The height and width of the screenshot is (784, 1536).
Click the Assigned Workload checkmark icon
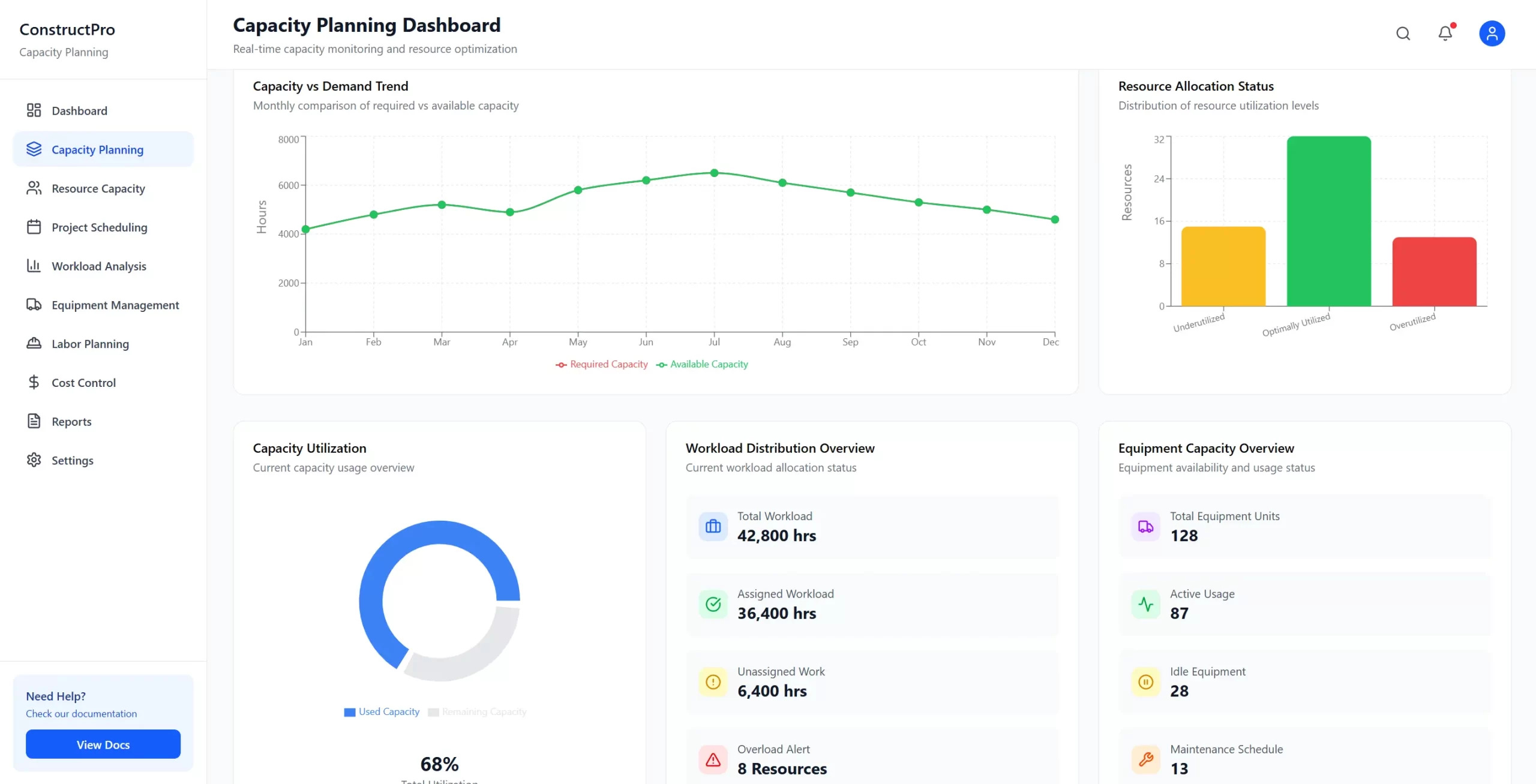pos(713,604)
